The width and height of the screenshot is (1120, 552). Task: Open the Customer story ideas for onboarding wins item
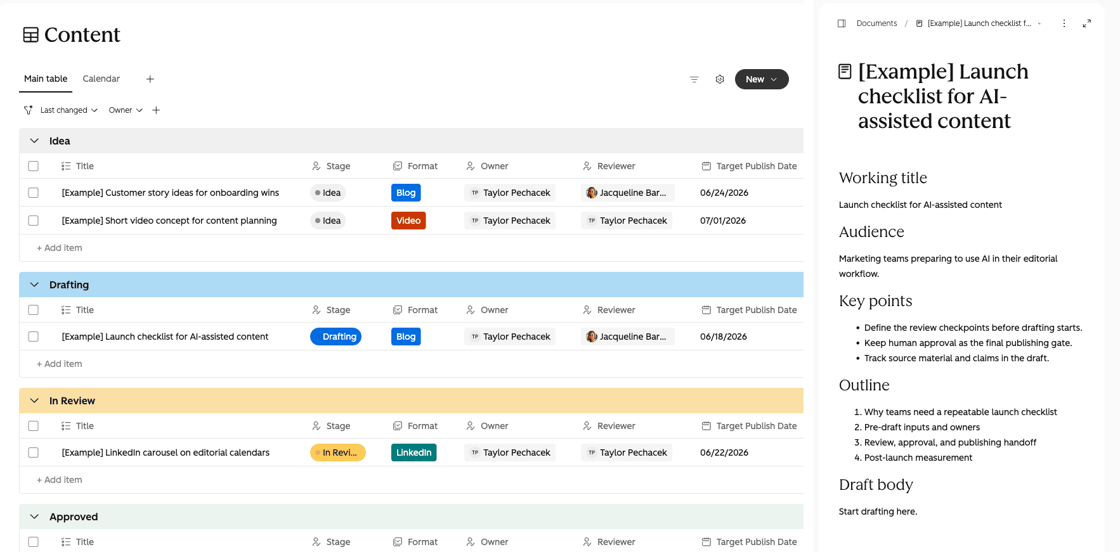[170, 193]
